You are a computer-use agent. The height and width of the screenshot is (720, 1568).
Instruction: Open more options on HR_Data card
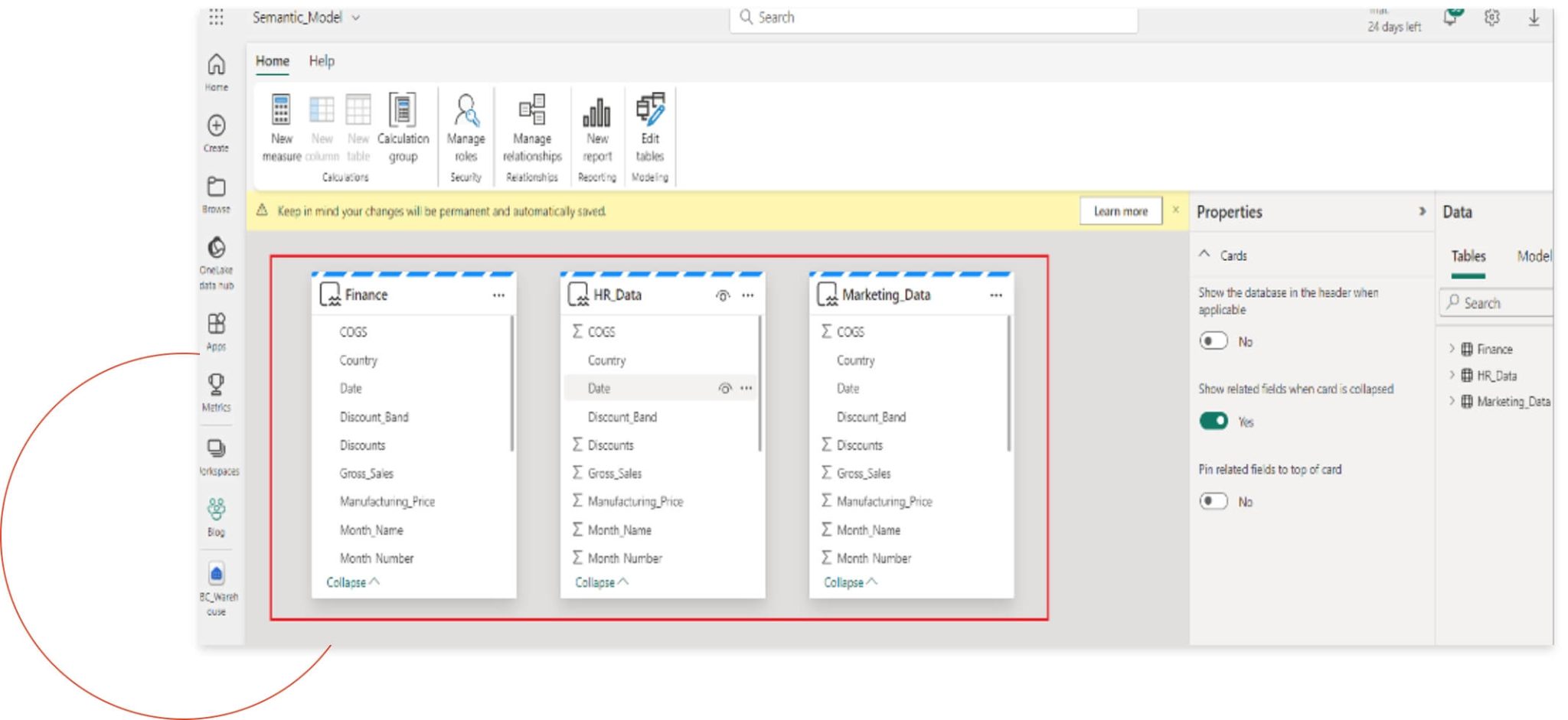tap(748, 295)
